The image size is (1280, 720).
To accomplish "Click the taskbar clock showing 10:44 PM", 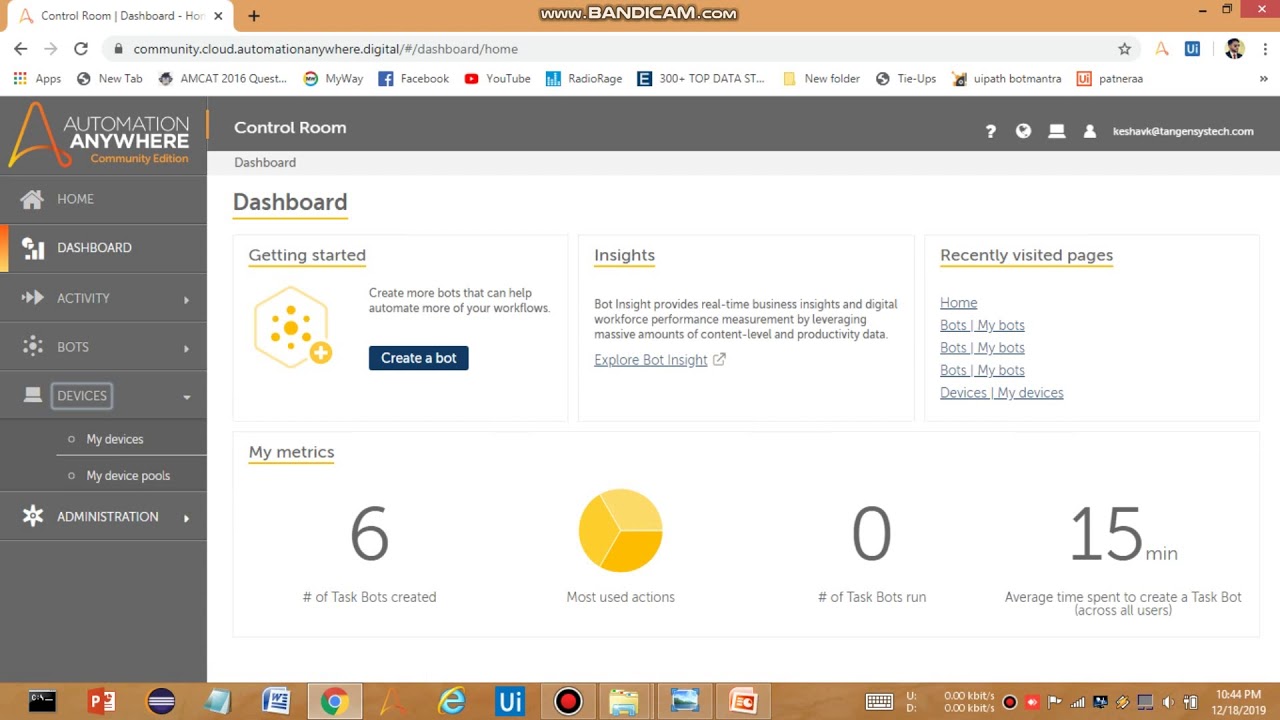I will click(1238, 701).
